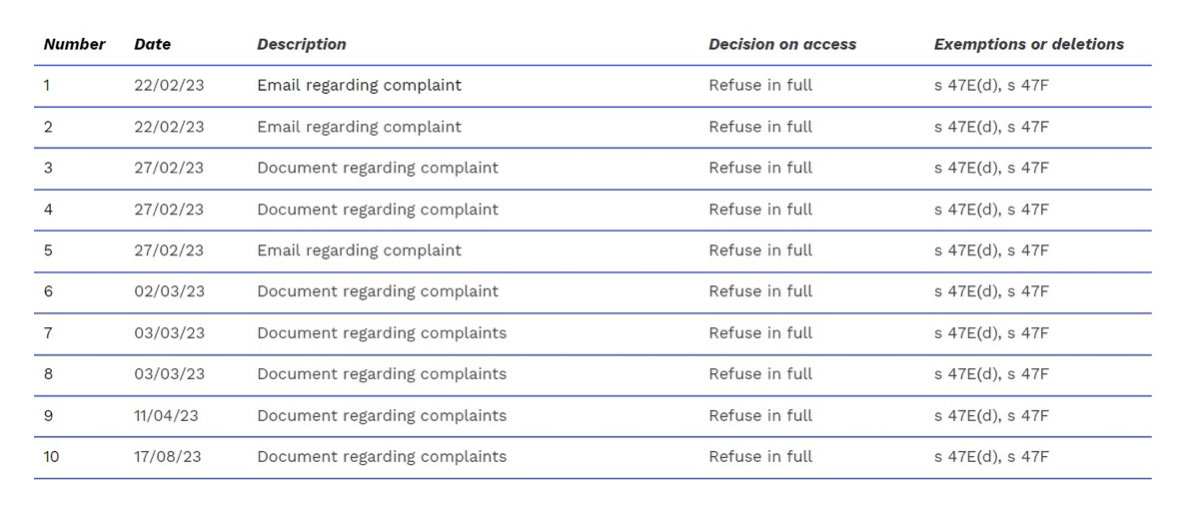
Task: Select the Exemptions or deletions header
Action: pos(1028,44)
